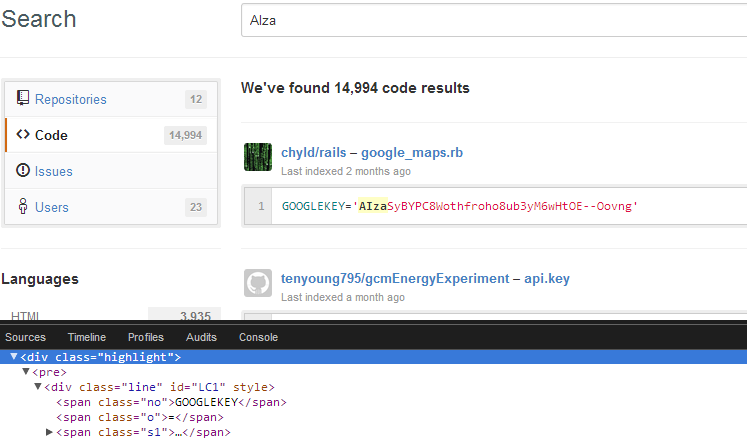Image resolution: width=747 pixels, height=439 pixels.
Task: Expand the span s1 element
Action: pyautogui.click(x=50, y=432)
